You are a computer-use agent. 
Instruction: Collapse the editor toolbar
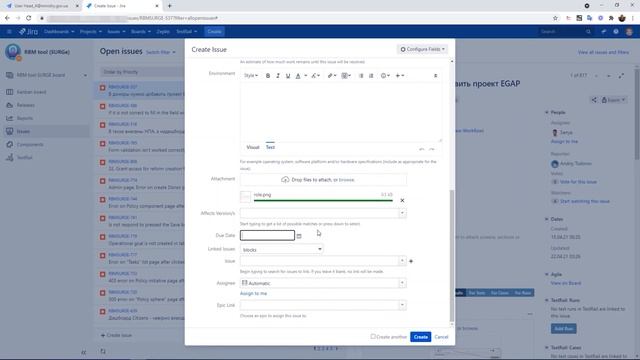point(436,76)
